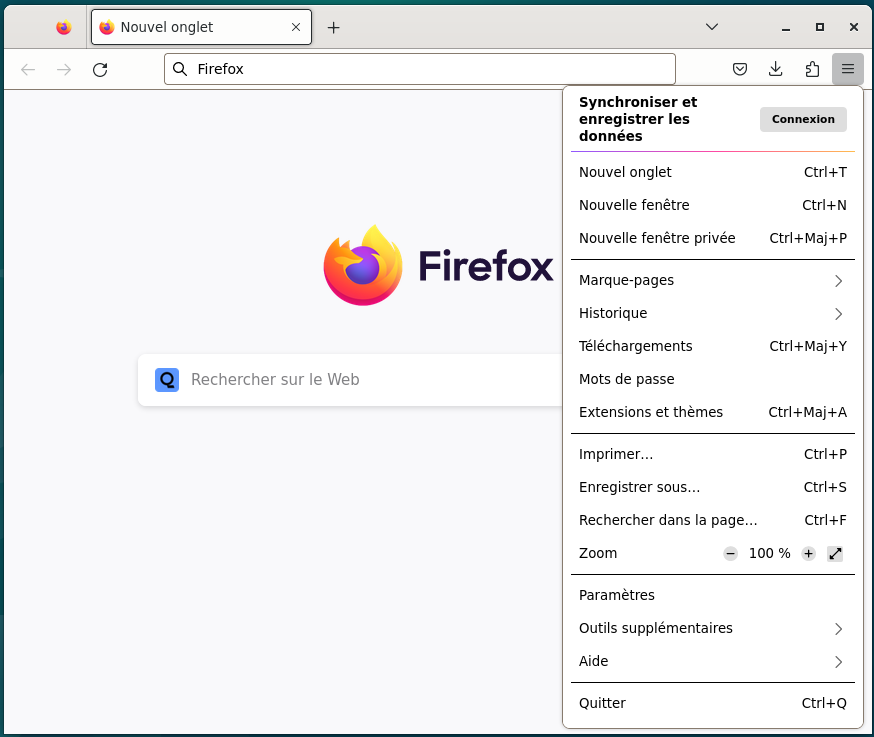Select Nouvel onglet menu item
The image size is (874, 737).
(x=713, y=172)
